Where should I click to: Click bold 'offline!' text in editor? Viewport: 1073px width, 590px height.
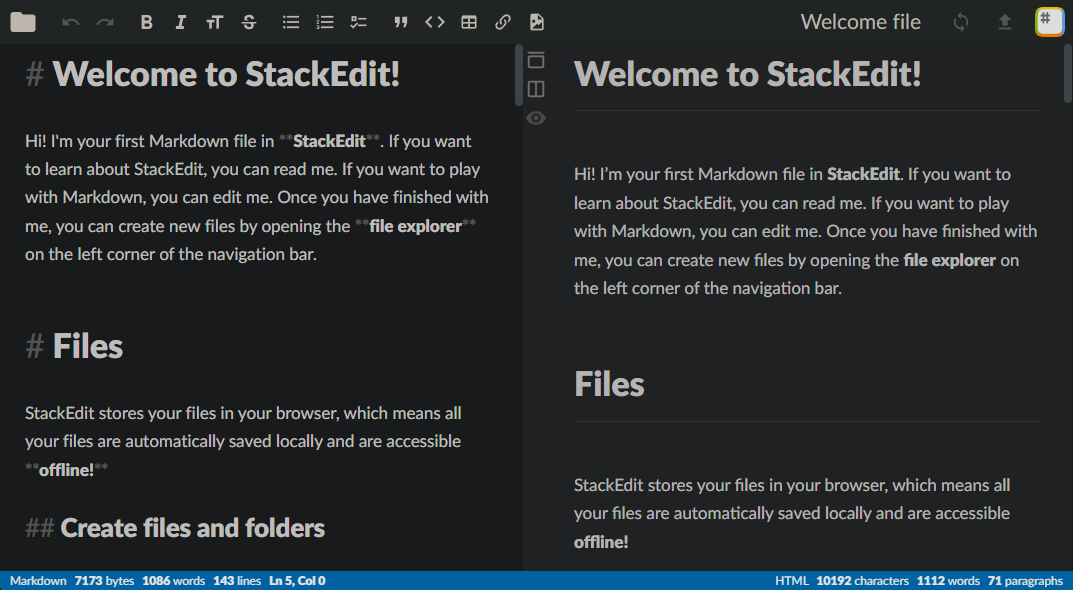(66, 470)
